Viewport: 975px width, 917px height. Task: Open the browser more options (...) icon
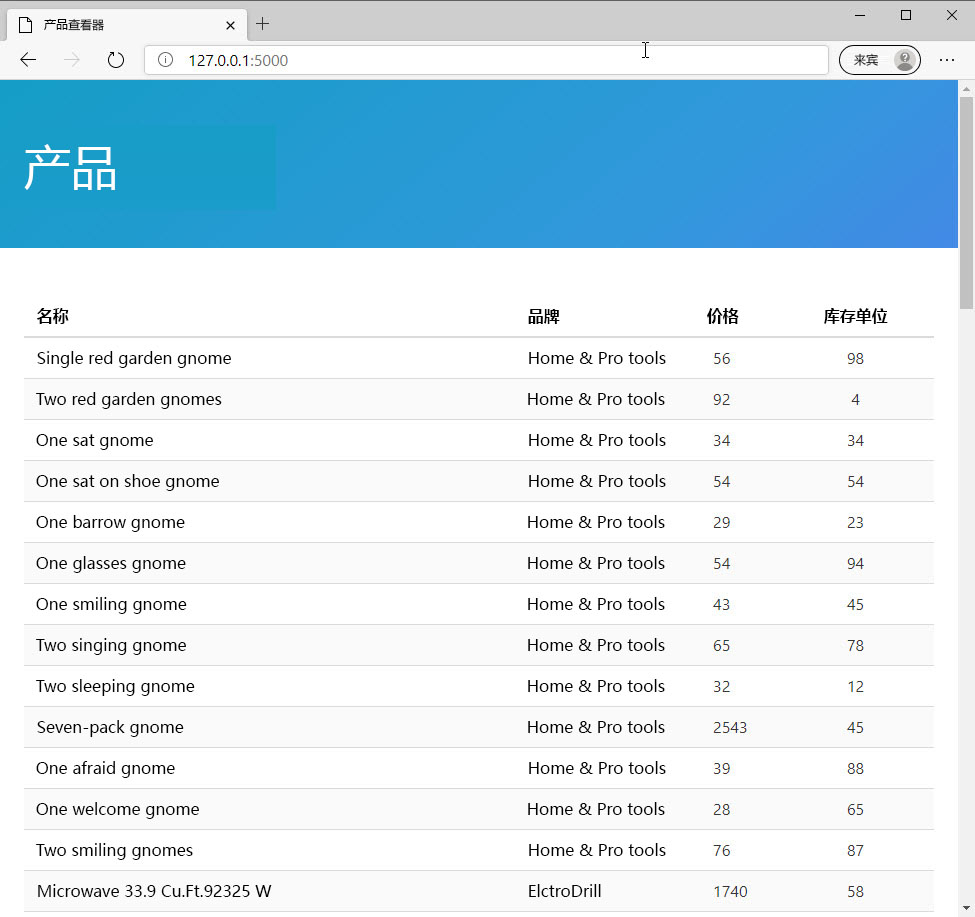[x=947, y=60]
